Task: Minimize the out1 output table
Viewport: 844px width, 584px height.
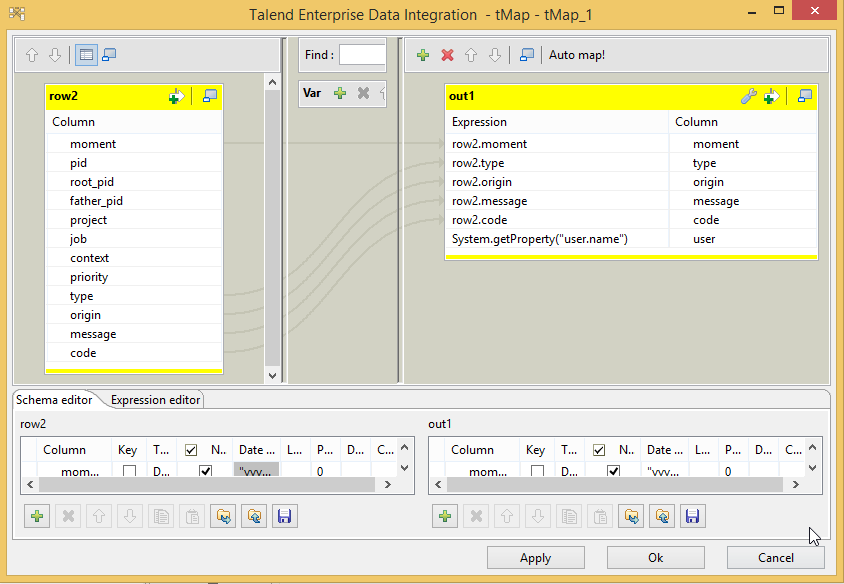Action: [805, 96]
